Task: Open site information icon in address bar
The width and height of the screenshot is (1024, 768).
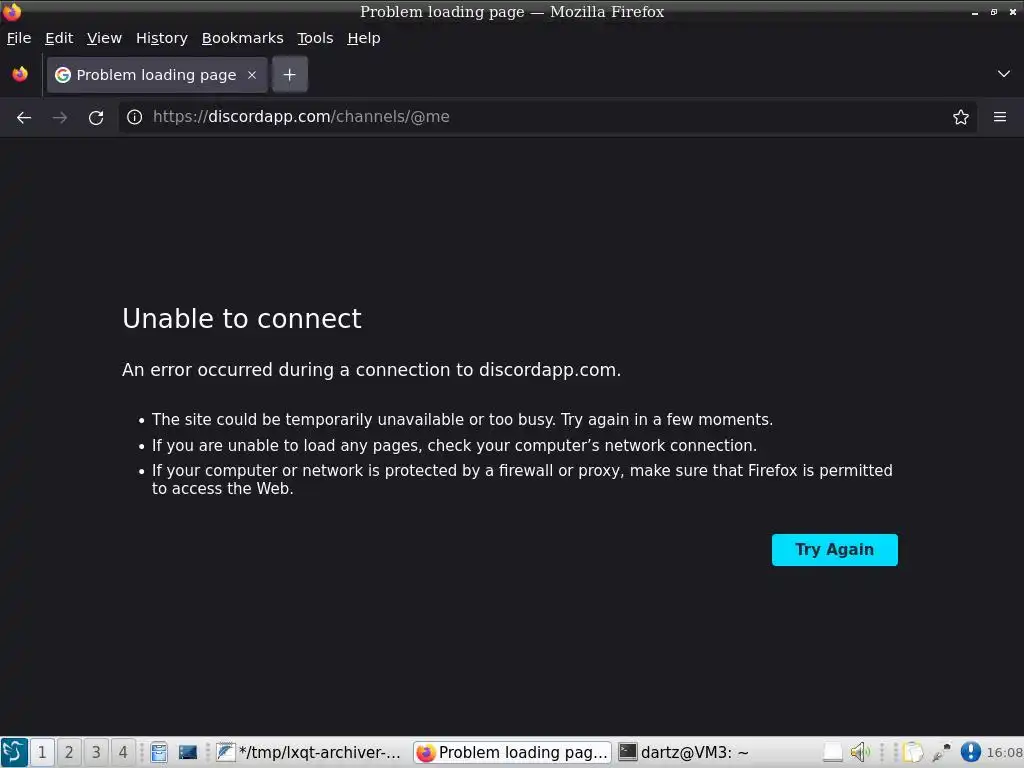Action: point(135,118)
